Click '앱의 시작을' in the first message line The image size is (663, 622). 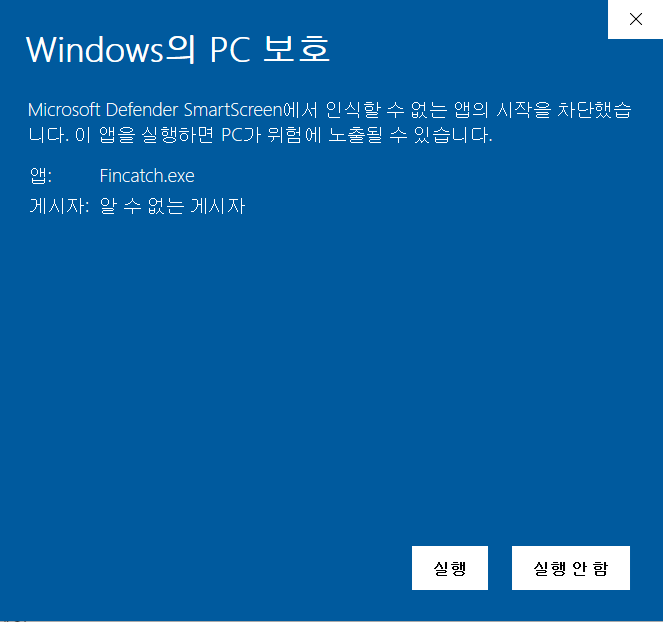pyautogui.click(x=502, y=110)
